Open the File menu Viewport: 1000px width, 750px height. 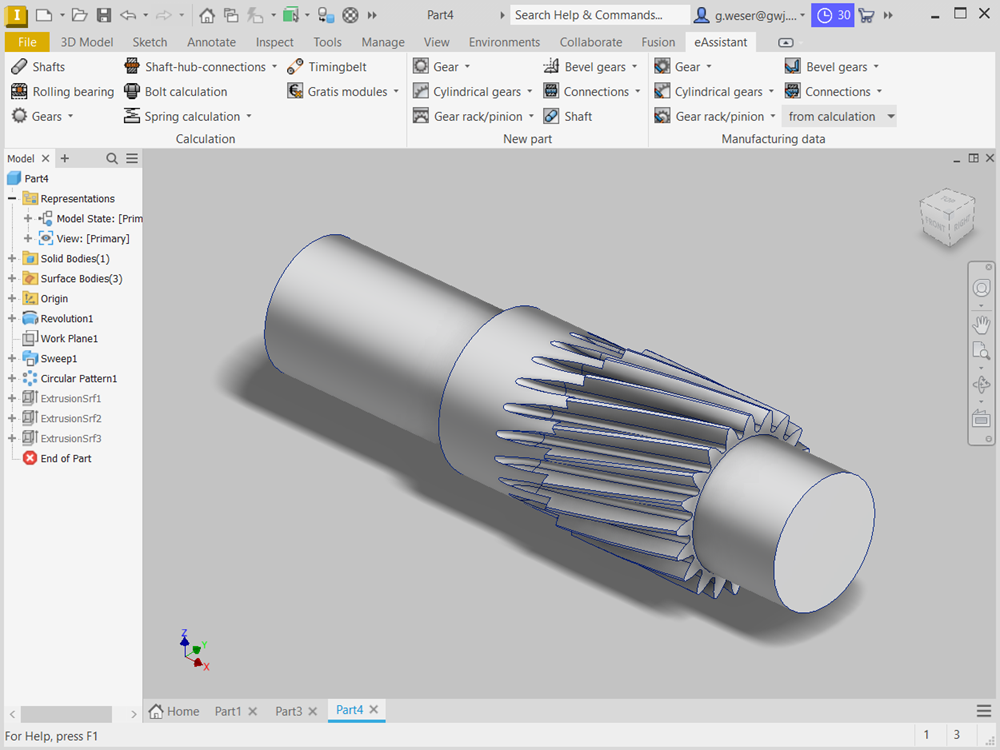[x=27, y=42]
